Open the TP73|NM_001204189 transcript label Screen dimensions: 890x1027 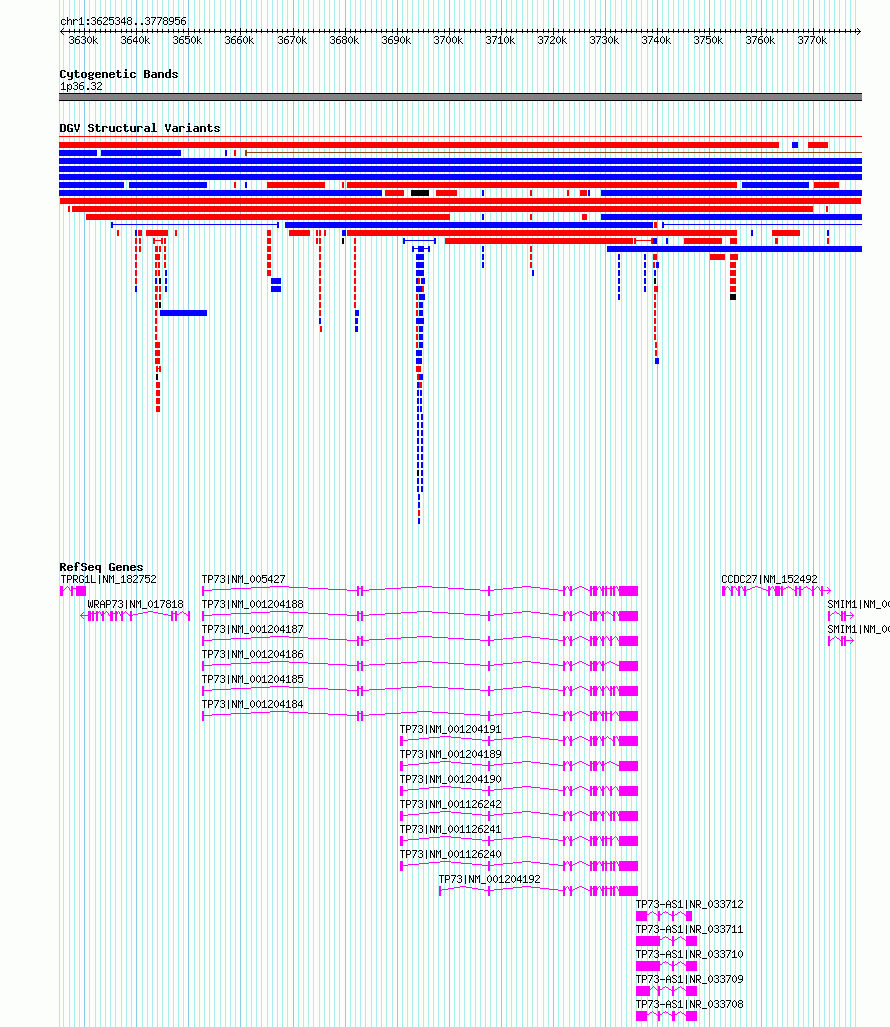[x=451, y=755]
